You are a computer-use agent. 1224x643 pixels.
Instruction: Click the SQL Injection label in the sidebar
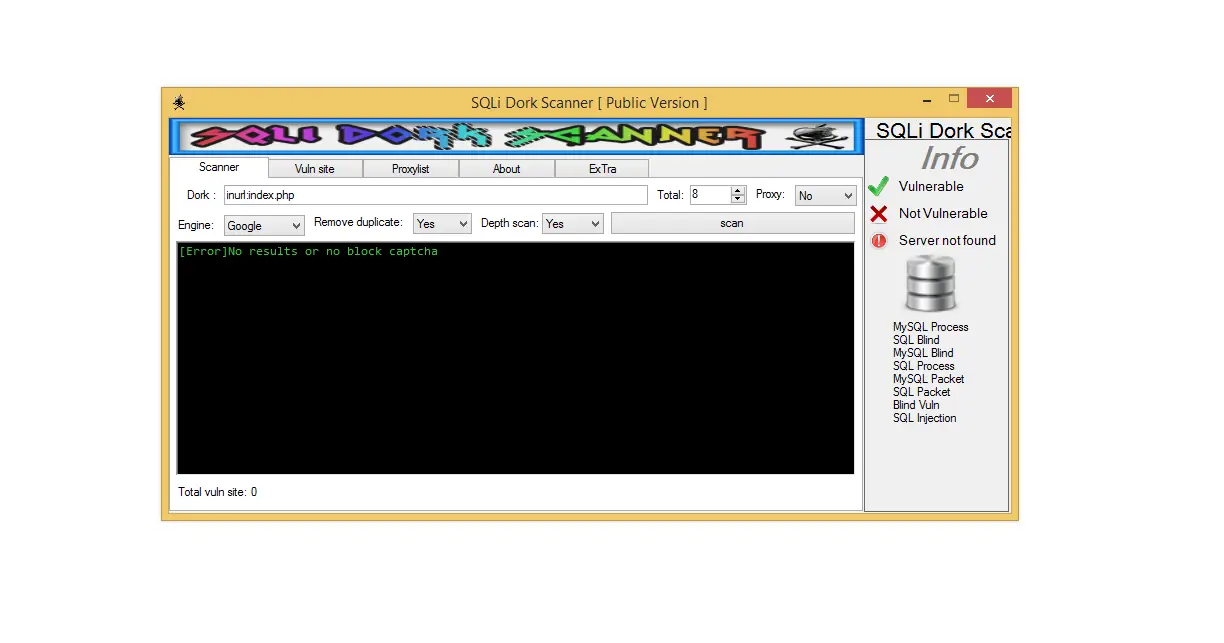(x=923, y=418)
